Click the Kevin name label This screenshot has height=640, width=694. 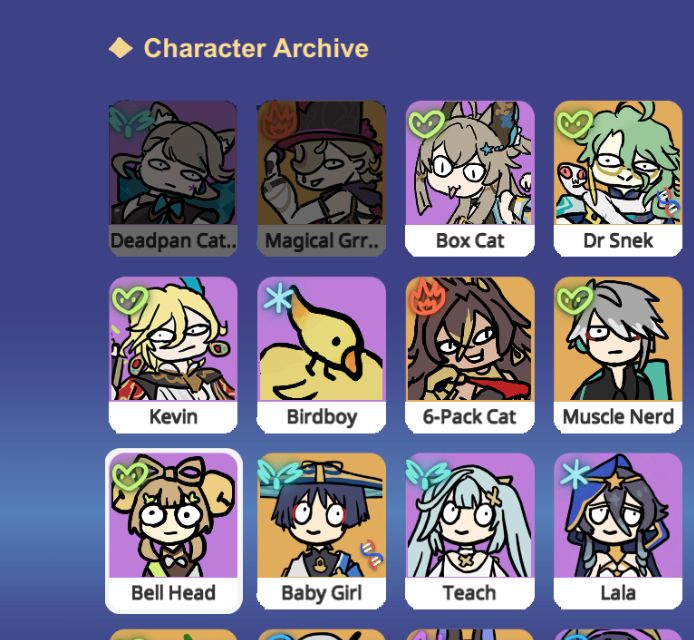(173, 416)
